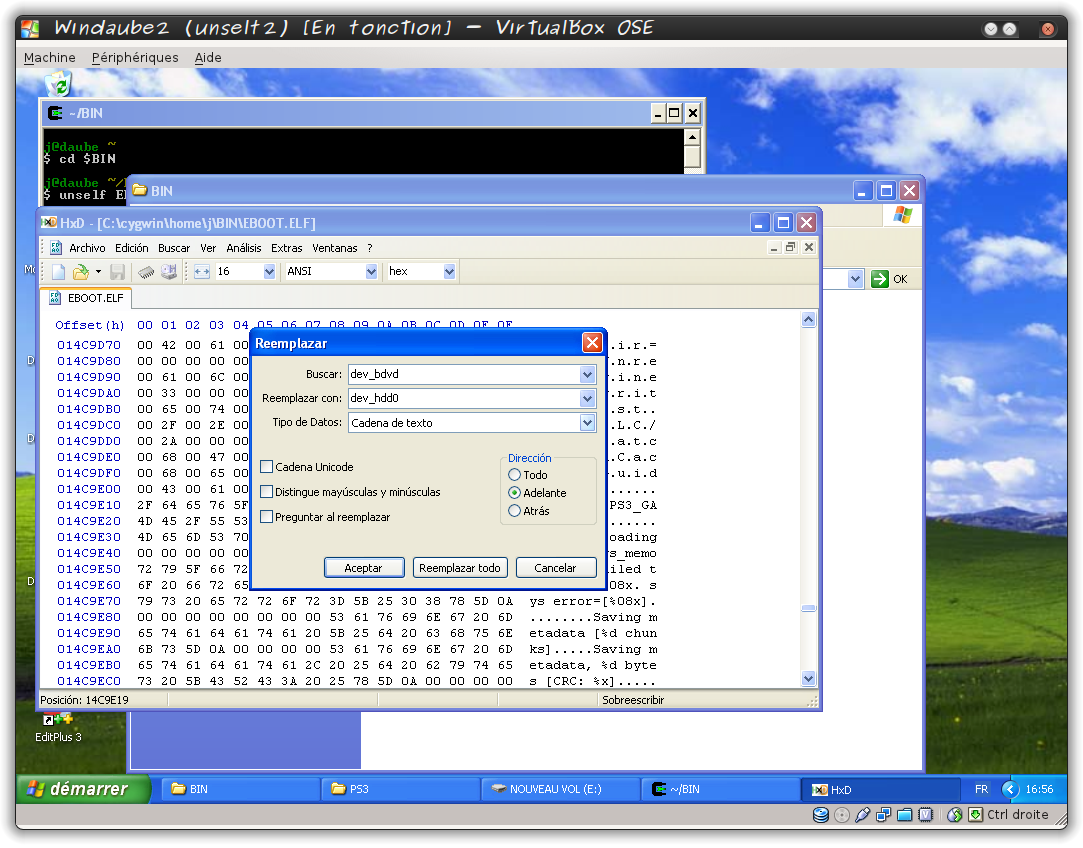Click the VirtualBox shared folders status icon
This screenshot has width=1083, height=848.
pos(904,815)
